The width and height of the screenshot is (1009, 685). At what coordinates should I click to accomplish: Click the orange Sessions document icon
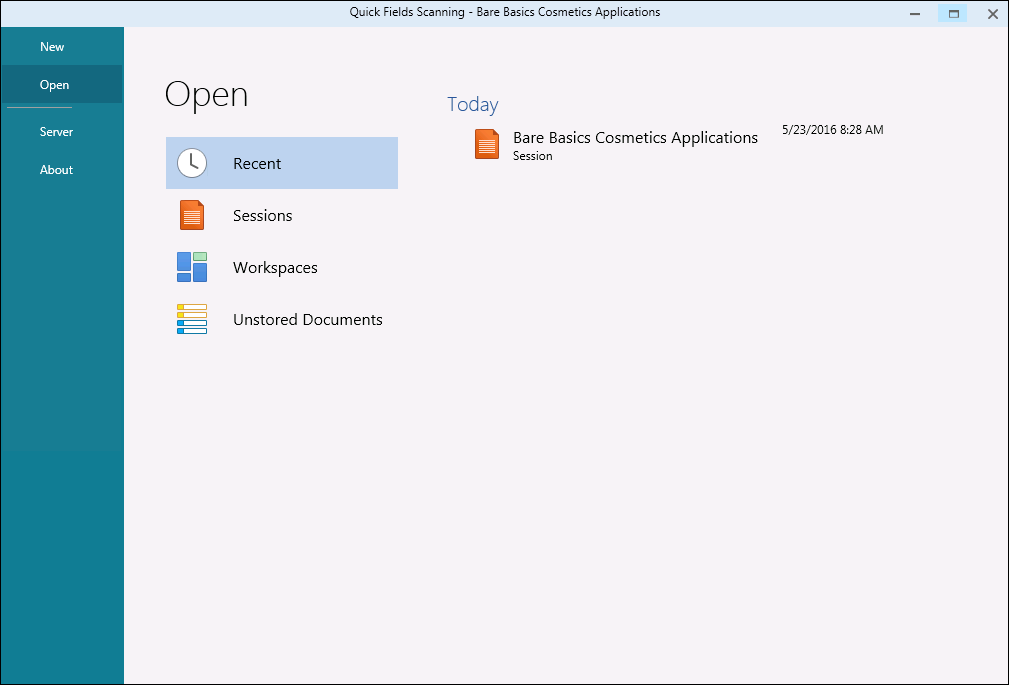192,215
